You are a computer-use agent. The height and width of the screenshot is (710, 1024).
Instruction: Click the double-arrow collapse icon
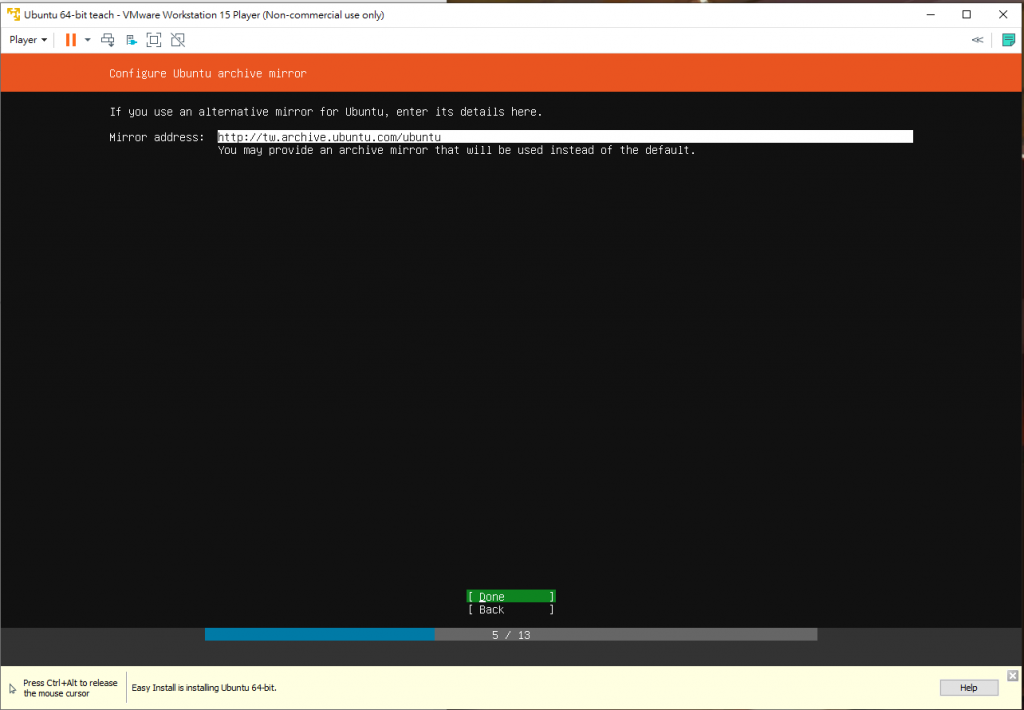point(977,40)
